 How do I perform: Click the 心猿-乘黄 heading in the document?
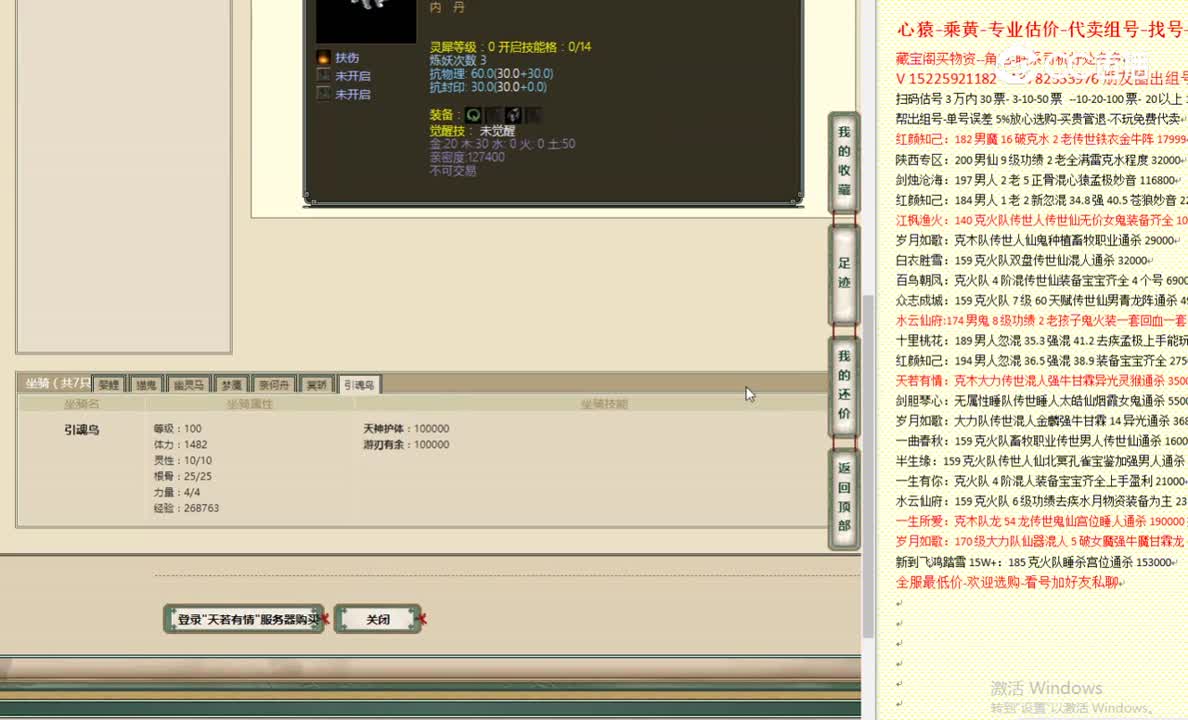point(1043,29)
